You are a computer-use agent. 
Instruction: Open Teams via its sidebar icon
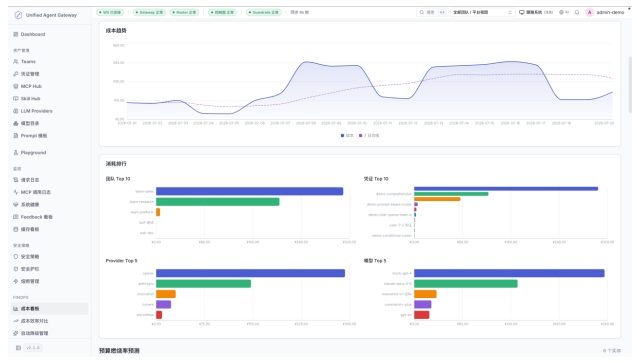coord(16,62)
